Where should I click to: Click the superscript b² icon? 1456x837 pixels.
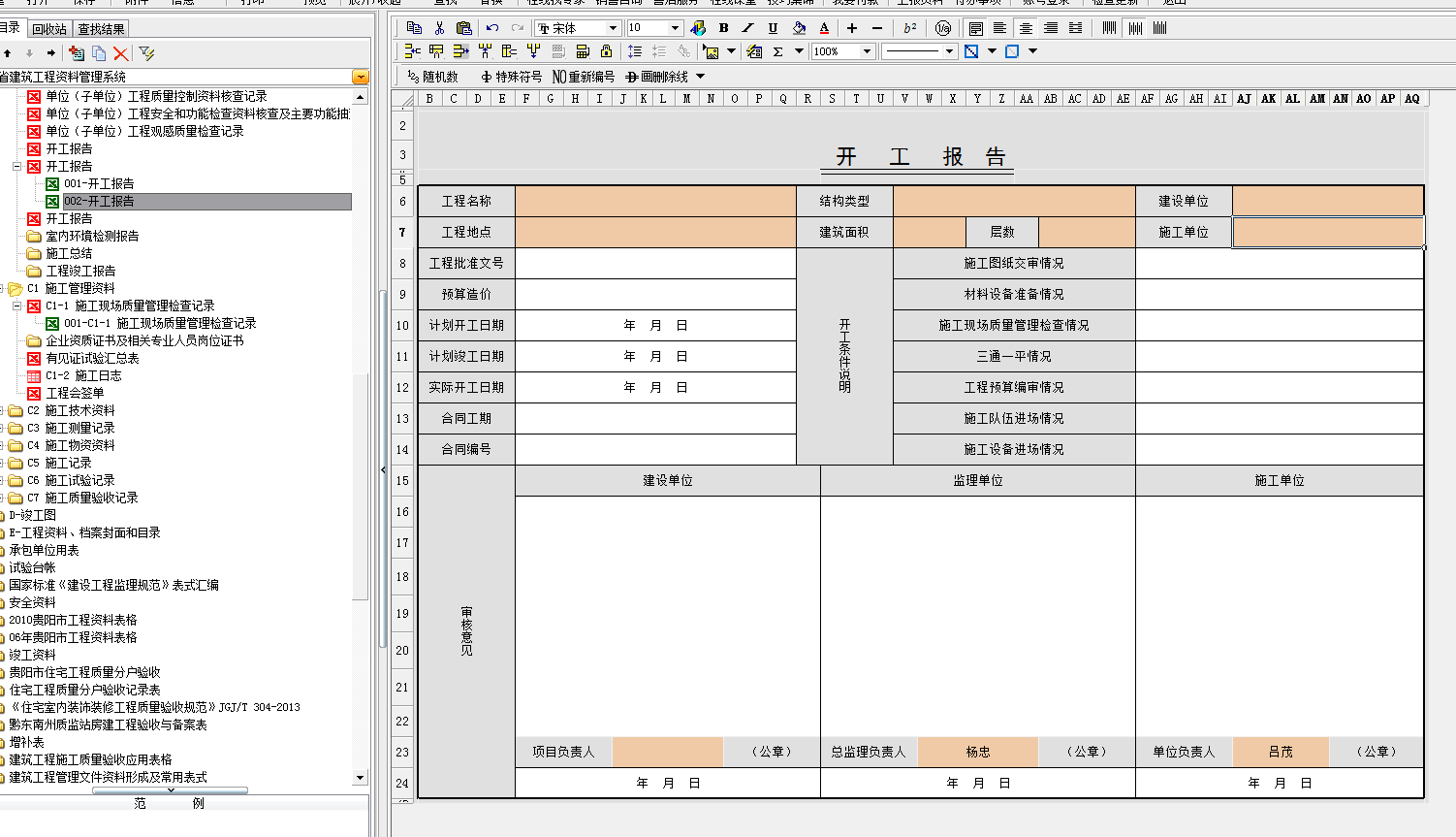[909, 28]
